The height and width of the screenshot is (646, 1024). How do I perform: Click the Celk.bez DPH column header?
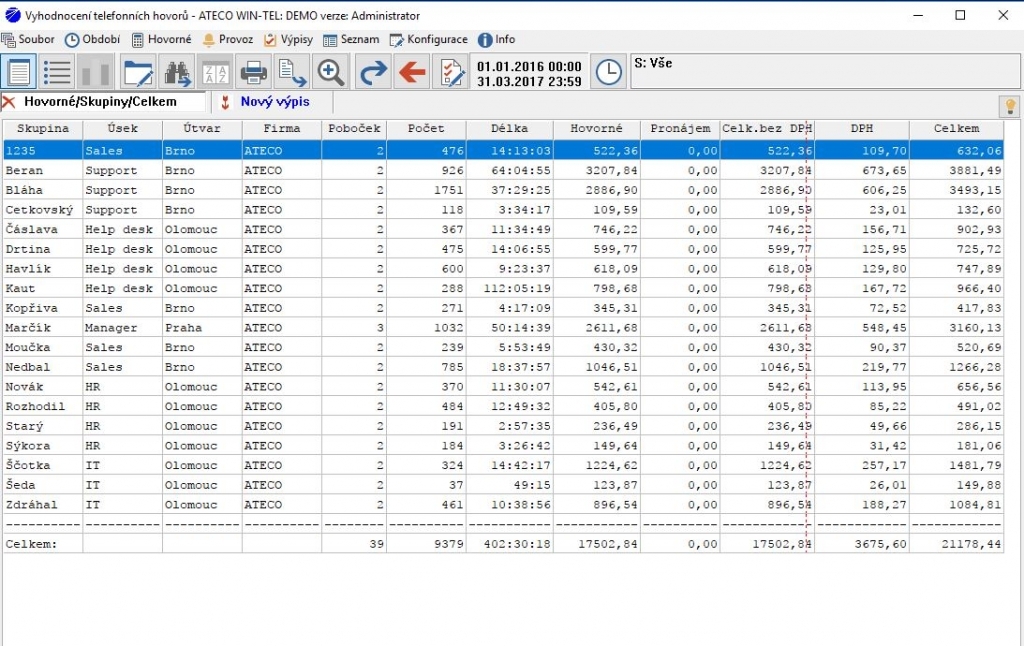coord(767,129)
